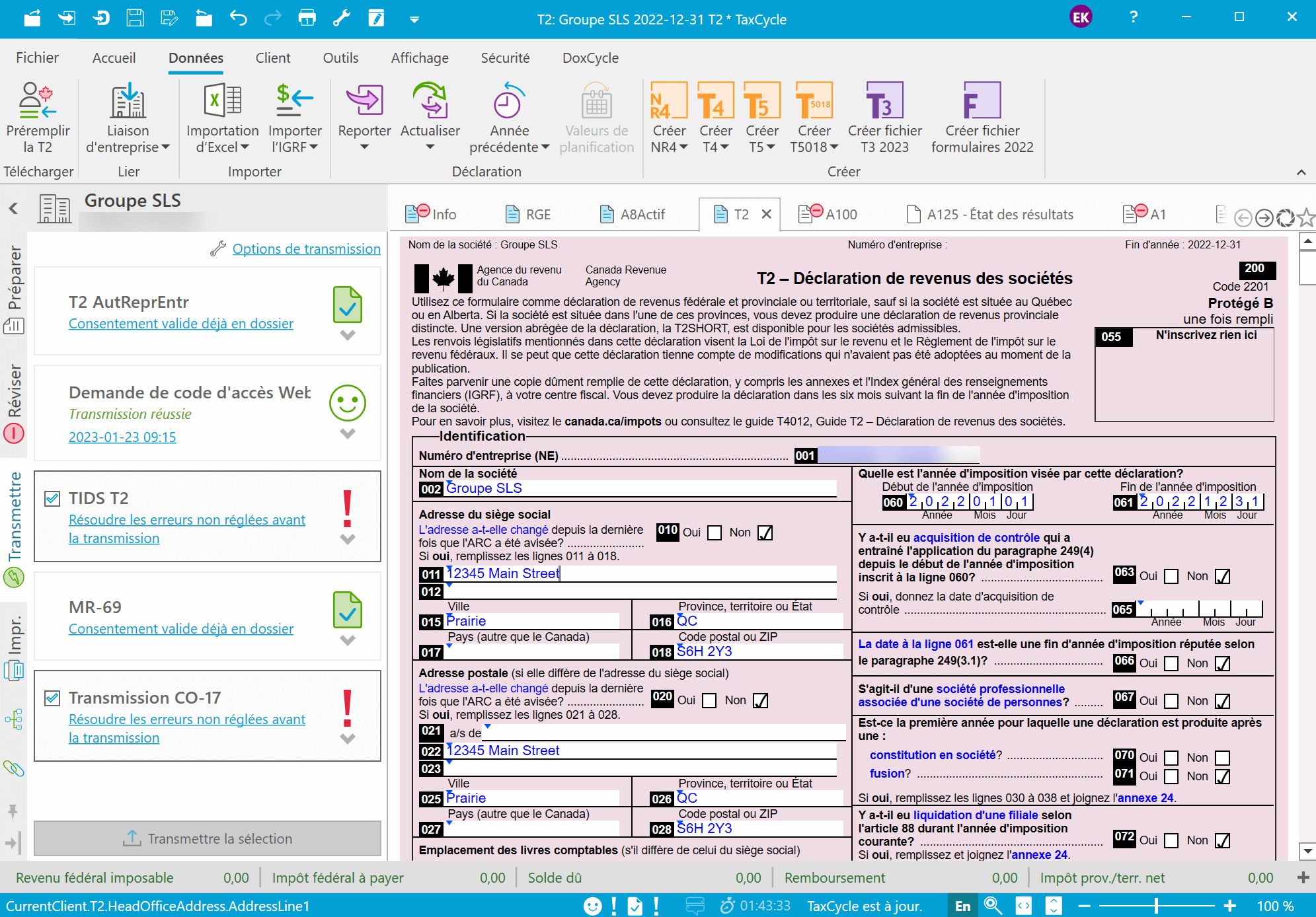Image resolution: width=1316 pixels, height=917 pixels.
Task: Check Oui for line 020 postal address changed
Action: [709, 700]
